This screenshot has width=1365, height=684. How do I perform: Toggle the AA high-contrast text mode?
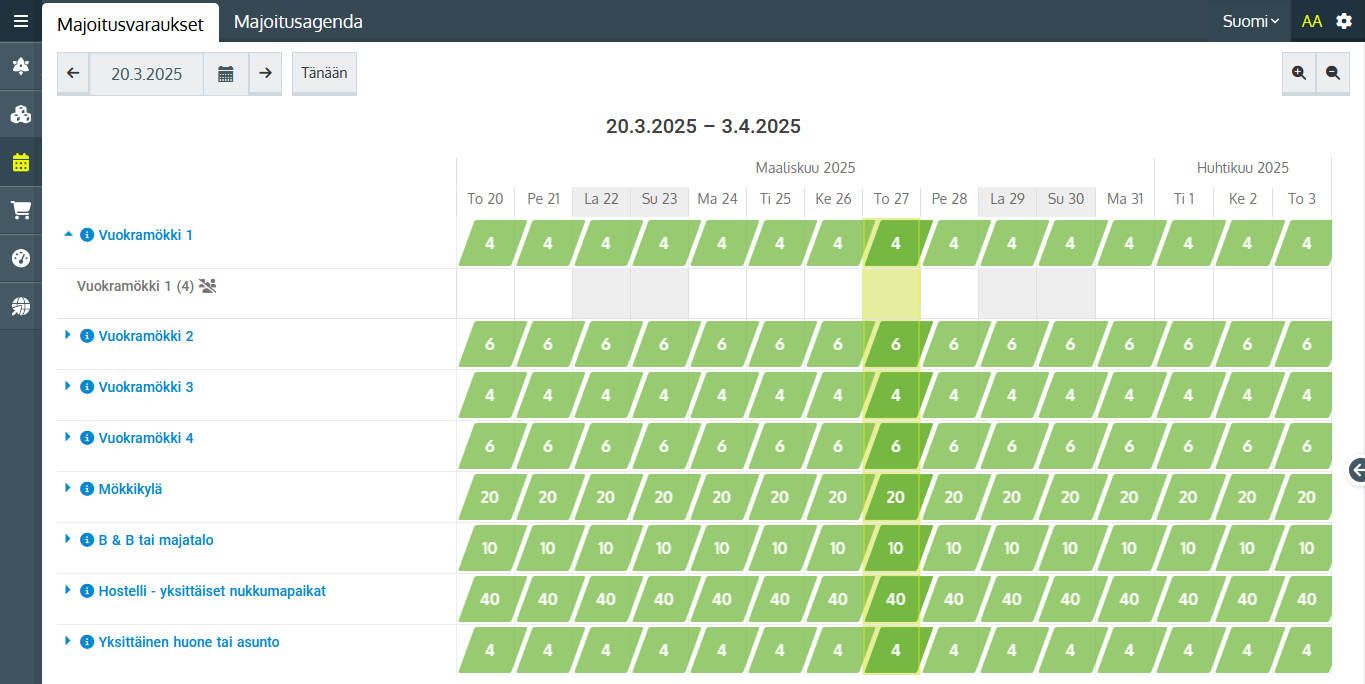[x=1312, y=21]
